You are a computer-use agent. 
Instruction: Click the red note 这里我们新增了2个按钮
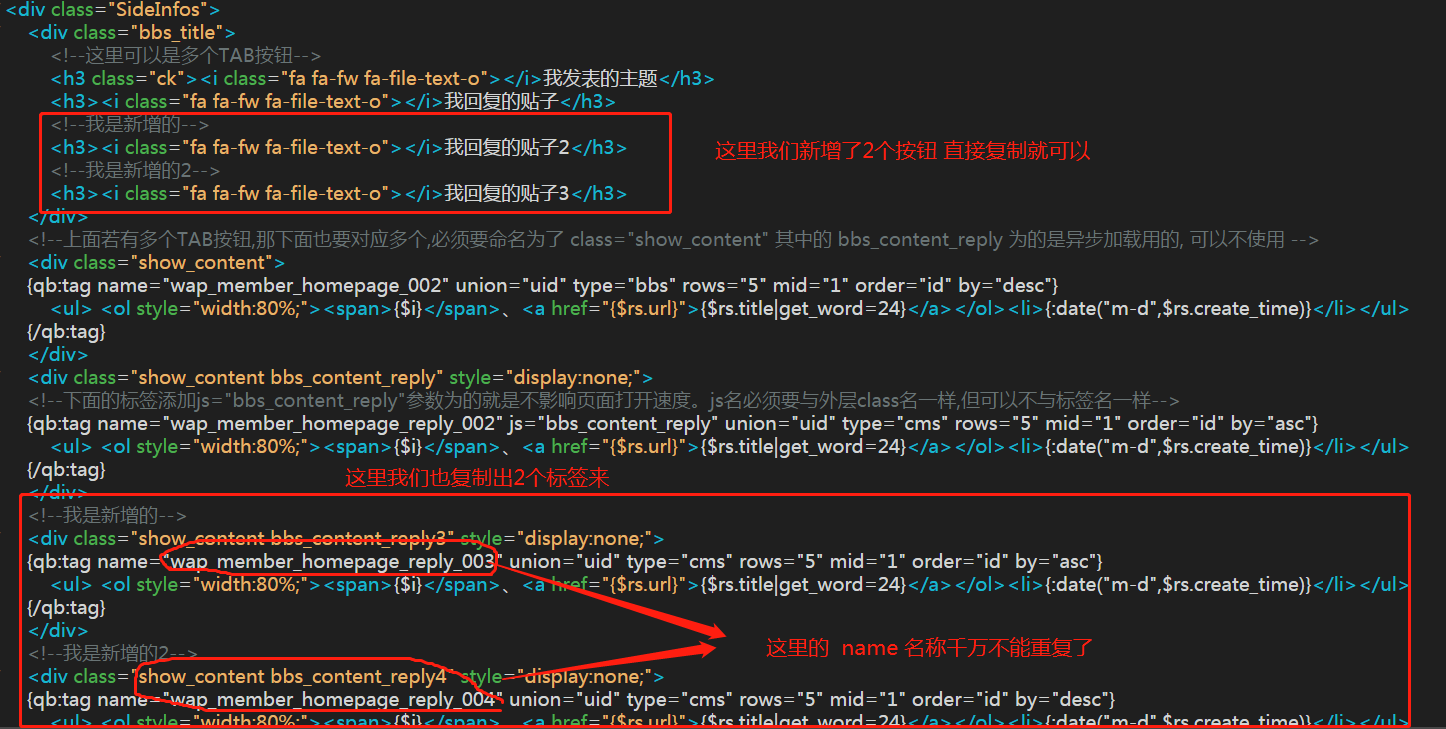point(902,151)
